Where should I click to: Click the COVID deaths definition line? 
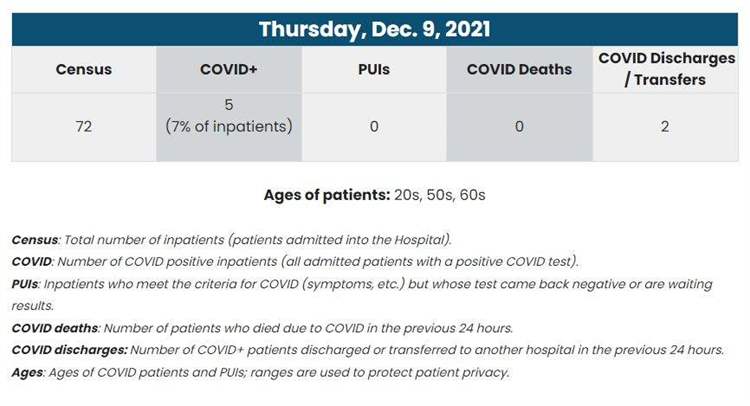click(262, 328)
